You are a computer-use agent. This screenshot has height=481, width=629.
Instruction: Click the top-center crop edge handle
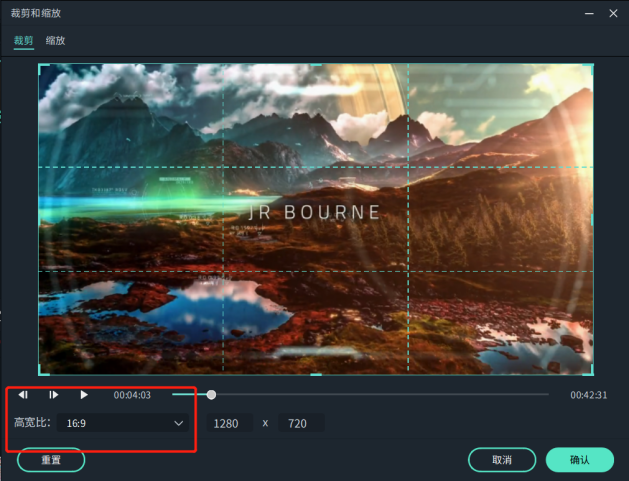[x=316, y=65]
